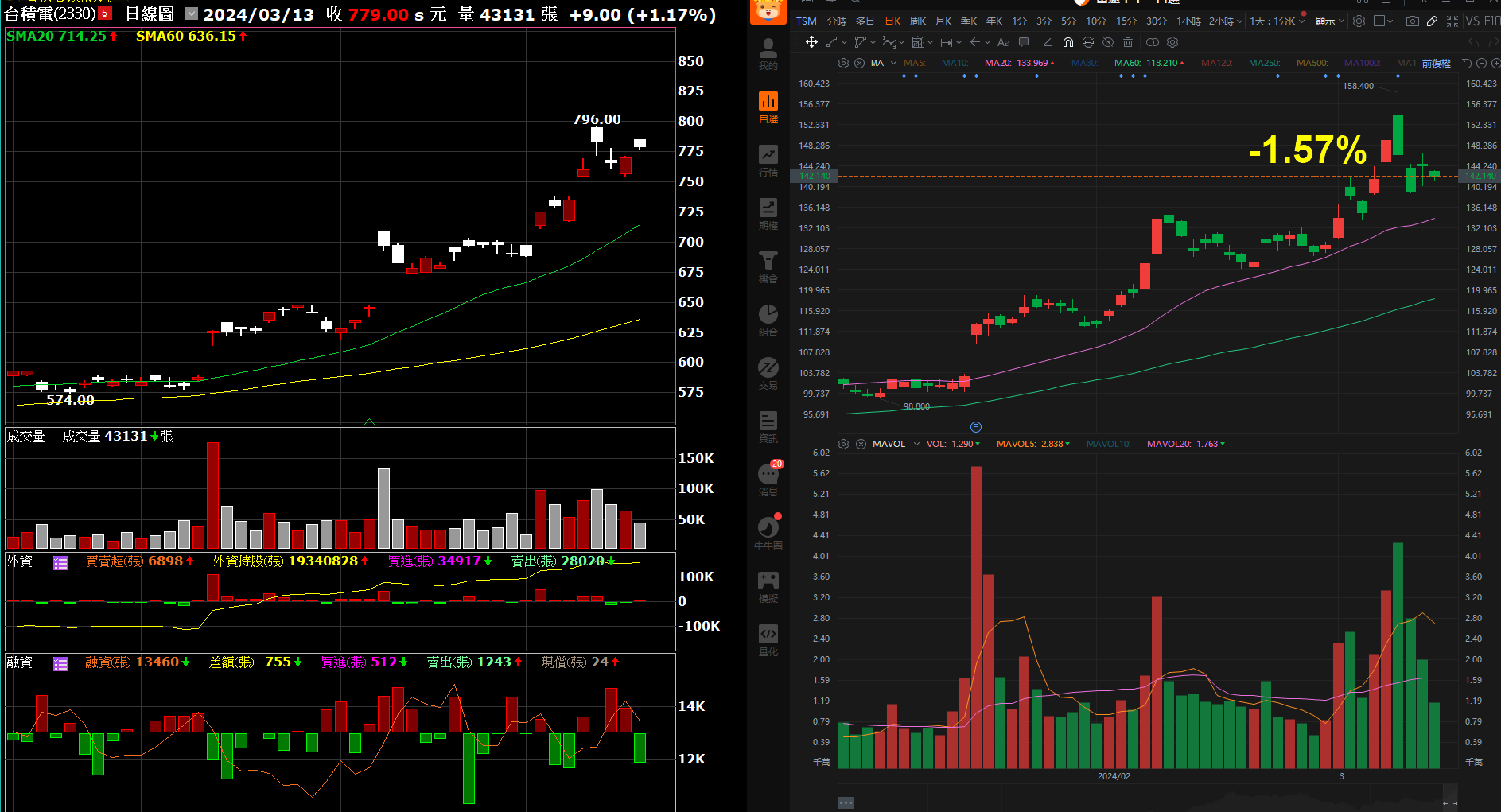Select the Aa text annotation tool

click(1003, 42)
